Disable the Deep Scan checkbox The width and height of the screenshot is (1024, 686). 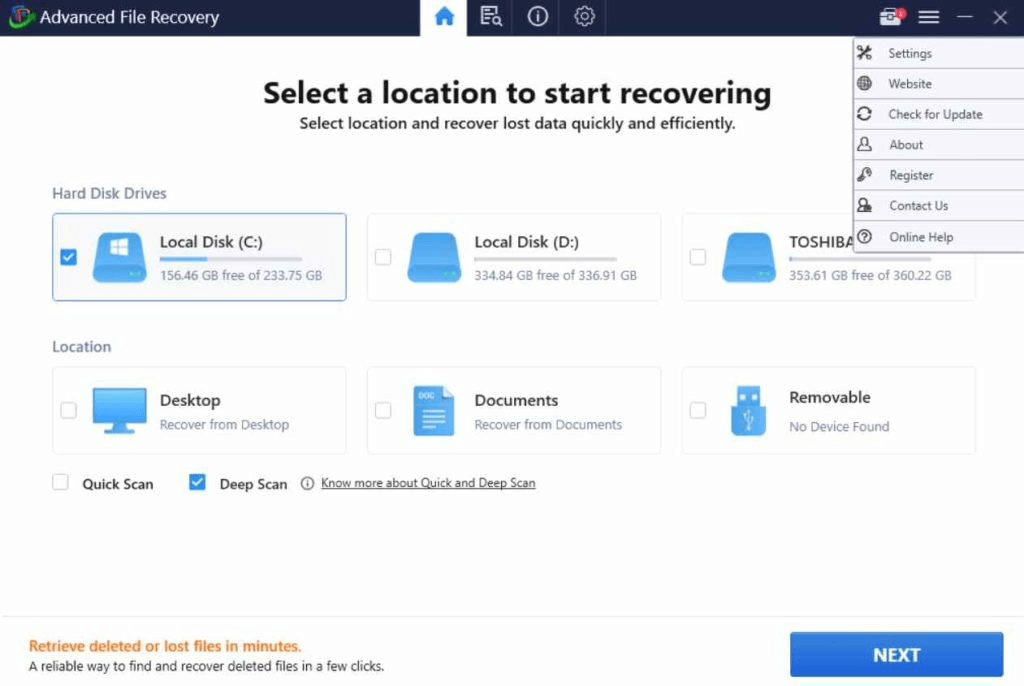click(x=197, y=482)
